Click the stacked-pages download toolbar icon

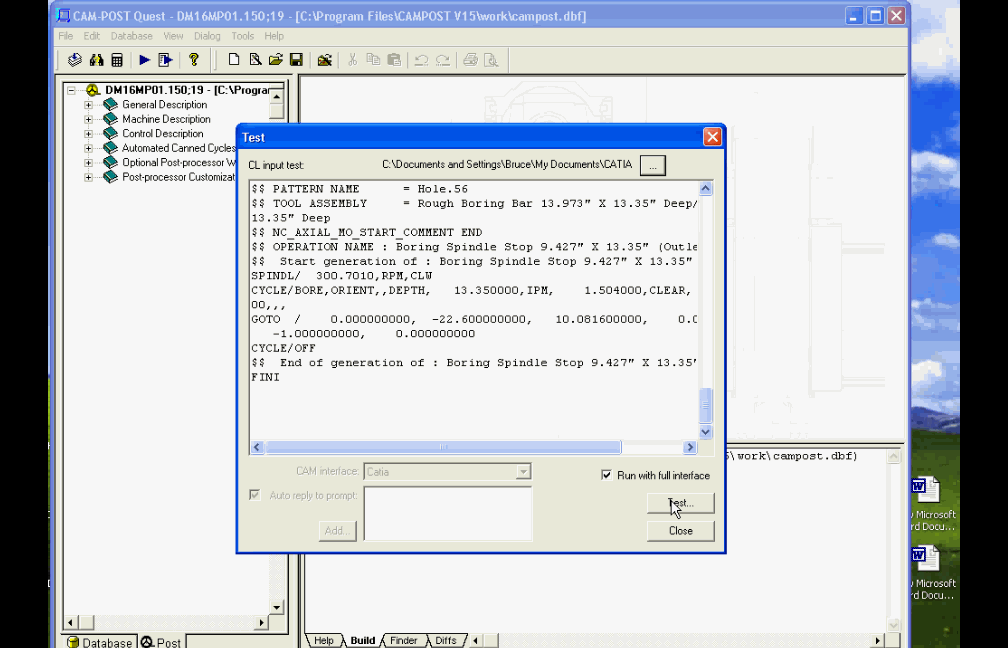coord(75,60)
